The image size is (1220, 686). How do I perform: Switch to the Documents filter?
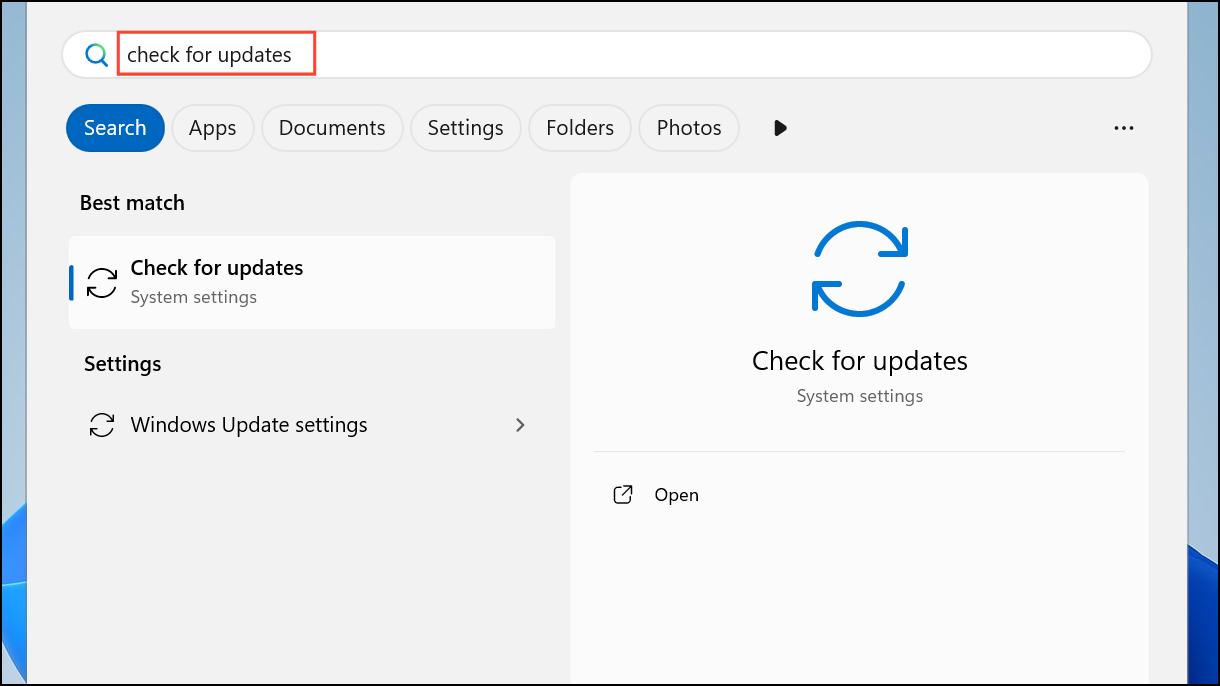(332, 128)
